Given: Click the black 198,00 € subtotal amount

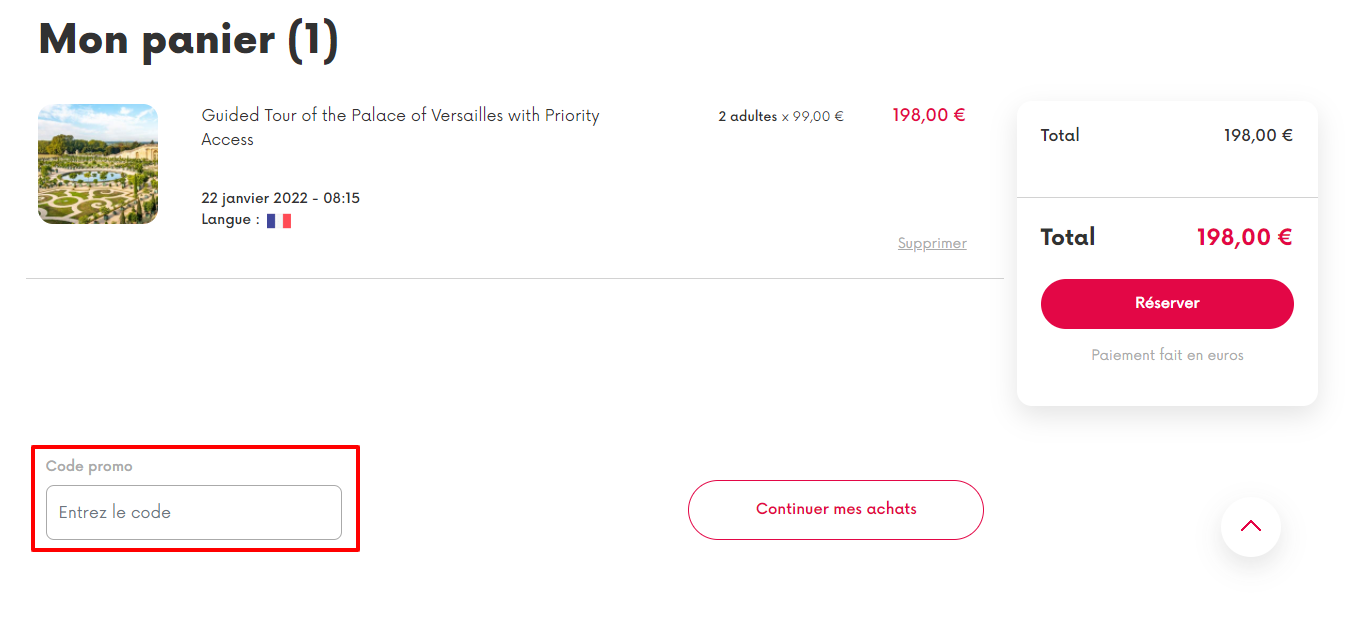Looking at the screenshot, I should (1258, 135).
